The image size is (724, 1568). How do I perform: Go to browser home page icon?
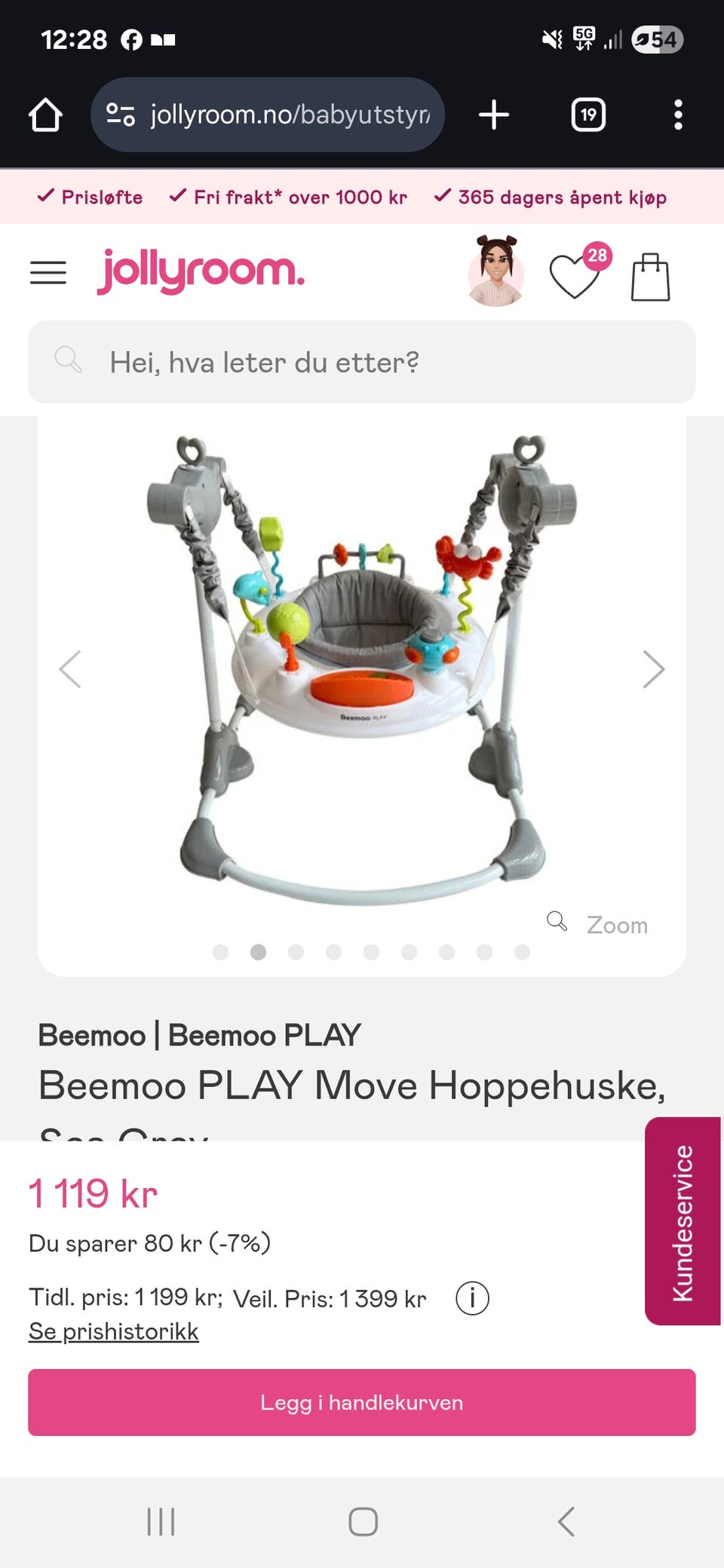pos(45,115)
